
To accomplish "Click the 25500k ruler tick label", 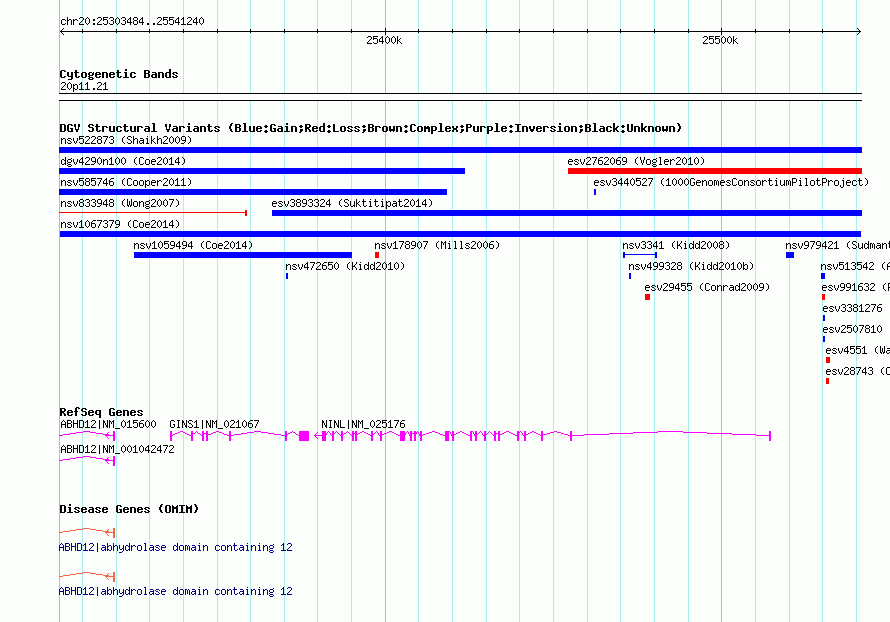I will (720, 40).
